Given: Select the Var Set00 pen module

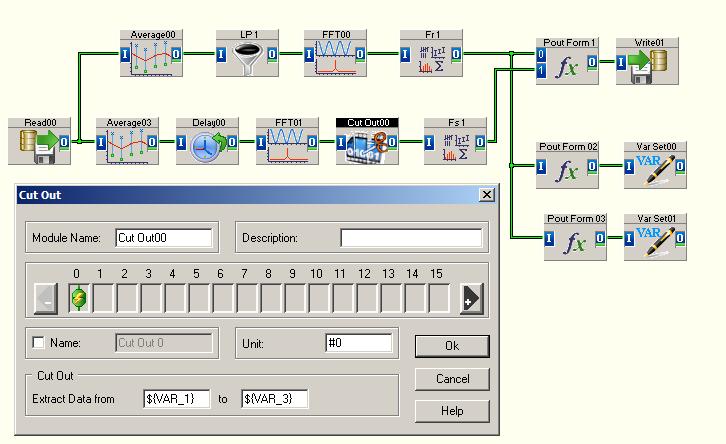Looking at the screenshot, I should [x=655, y=165].
